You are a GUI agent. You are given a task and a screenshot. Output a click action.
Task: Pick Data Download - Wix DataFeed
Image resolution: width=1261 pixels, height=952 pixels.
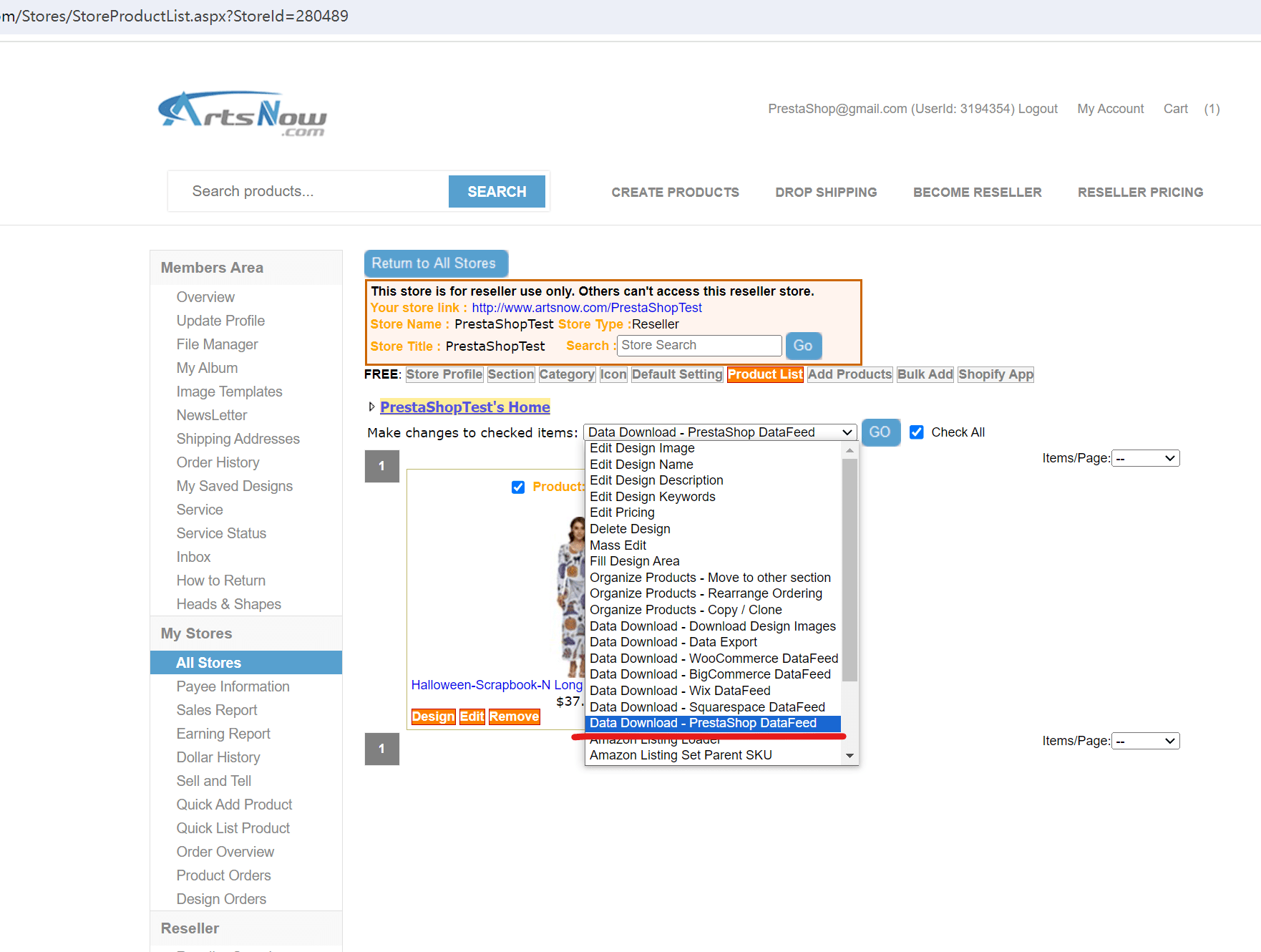(713, 691)
